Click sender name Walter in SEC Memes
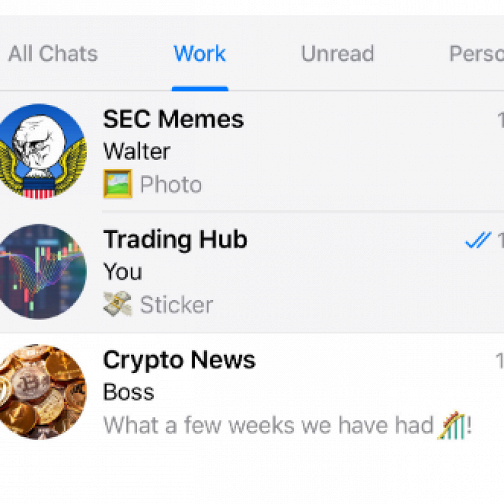The height and width of the screenshot is (504, 504). point(137,151)
